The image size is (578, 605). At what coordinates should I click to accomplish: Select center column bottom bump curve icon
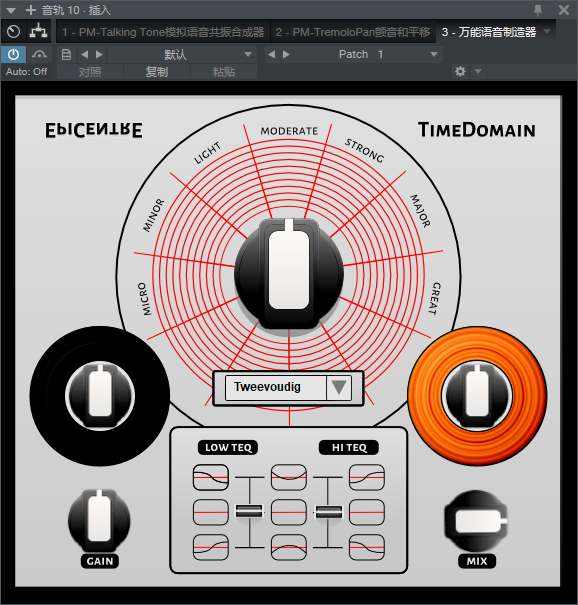(289, 547)
